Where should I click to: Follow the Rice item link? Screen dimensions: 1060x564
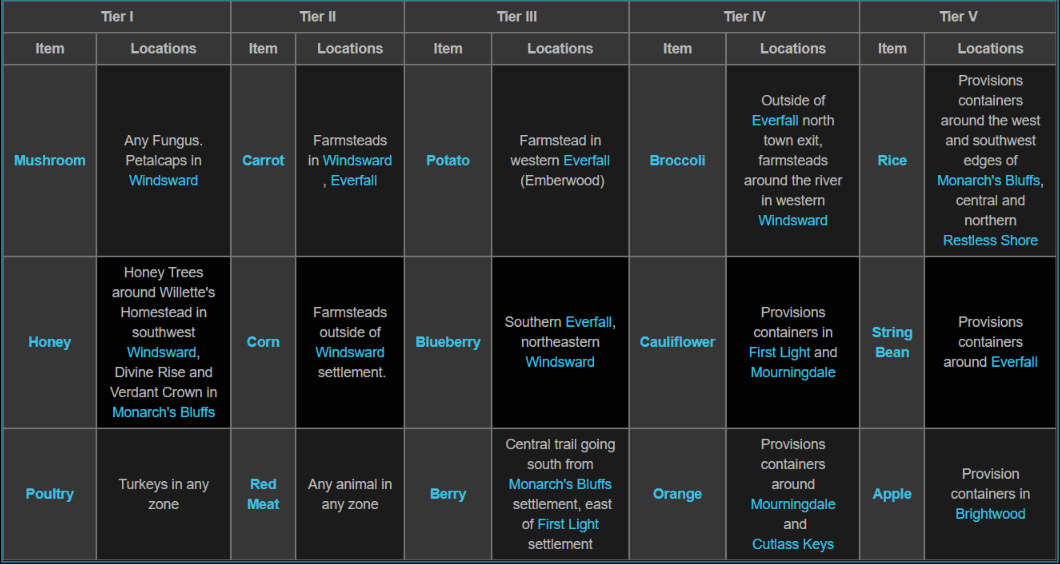[x=892, y=160]
